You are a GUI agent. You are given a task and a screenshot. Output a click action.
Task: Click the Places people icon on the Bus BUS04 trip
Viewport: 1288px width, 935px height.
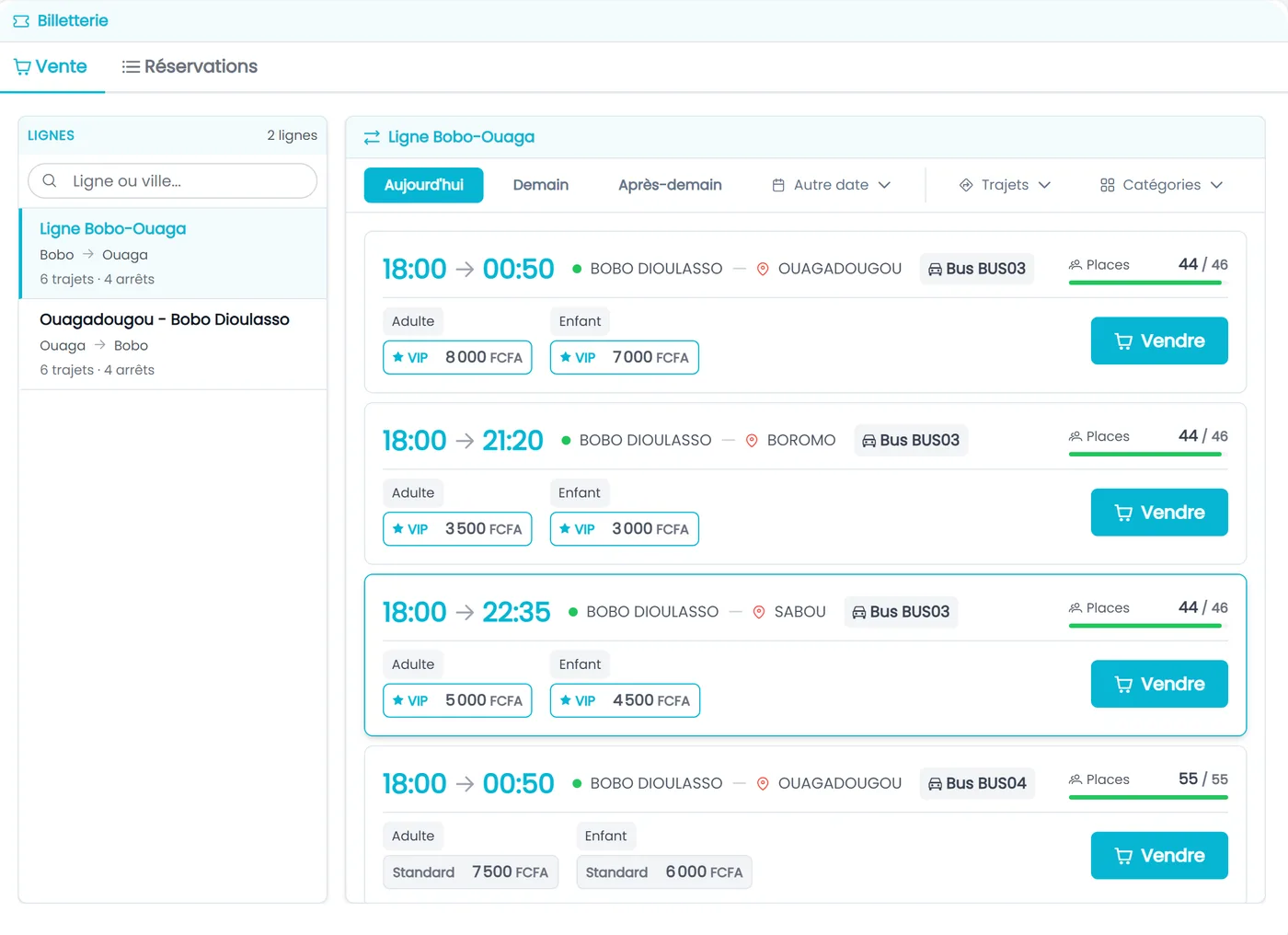(x=1075, y=779)
